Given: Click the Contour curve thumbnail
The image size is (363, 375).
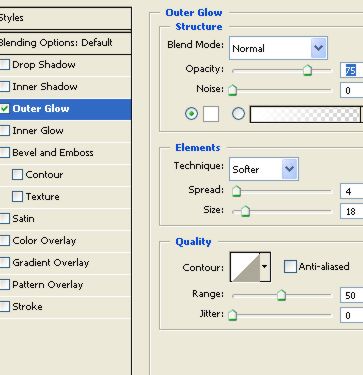Looking at the screenshot, I should point(245,267).
